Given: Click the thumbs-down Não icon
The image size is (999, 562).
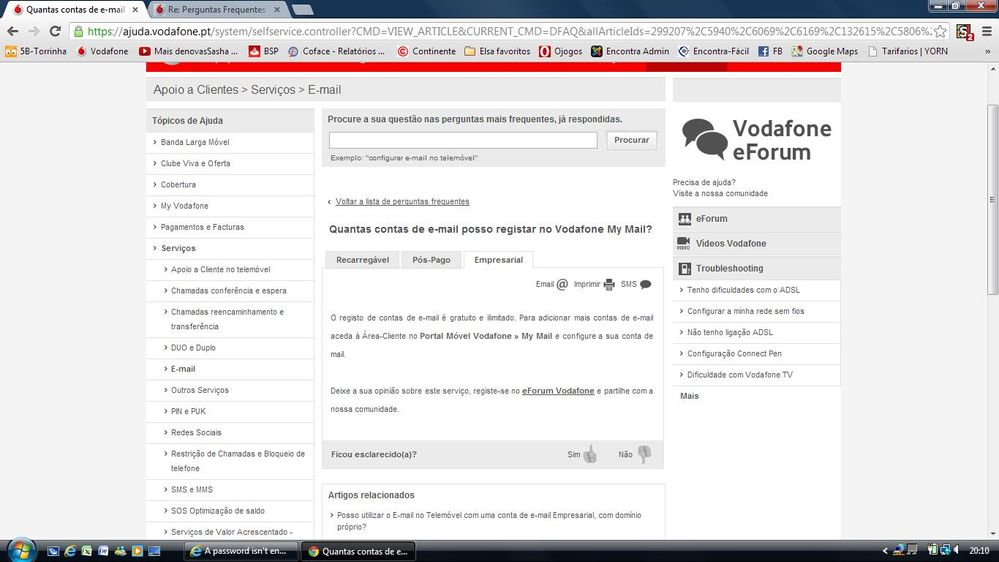Looking at the screenshot, I should coord(644,454).
